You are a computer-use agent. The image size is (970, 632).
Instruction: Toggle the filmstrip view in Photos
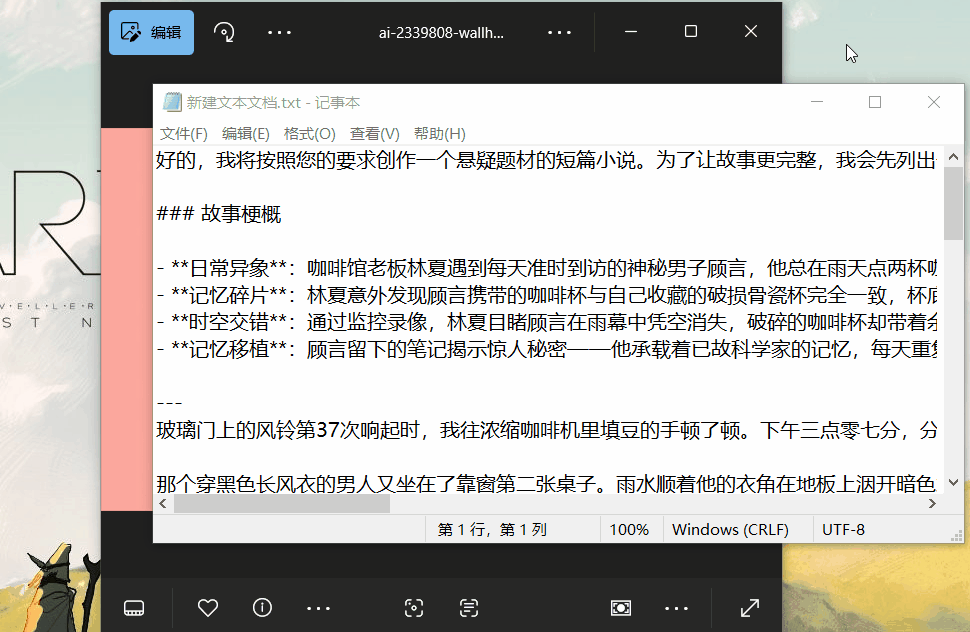pos(132,607)
